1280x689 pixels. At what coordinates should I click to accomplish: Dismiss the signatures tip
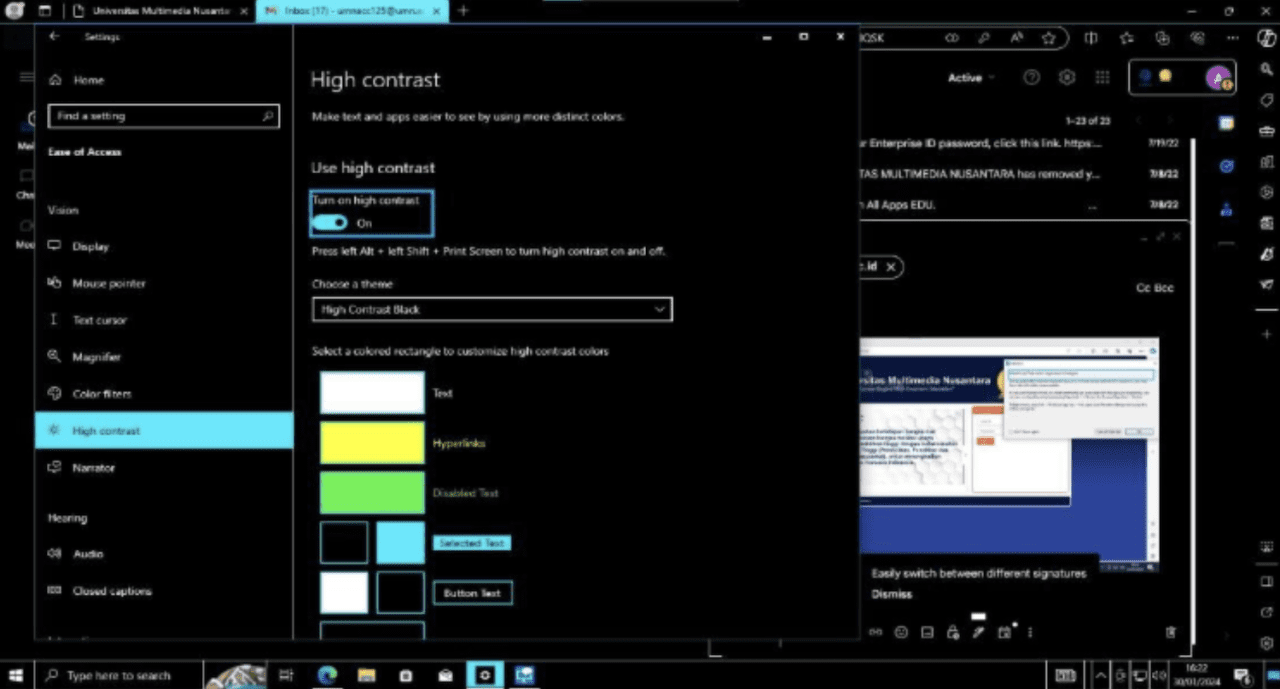(891, 594)
